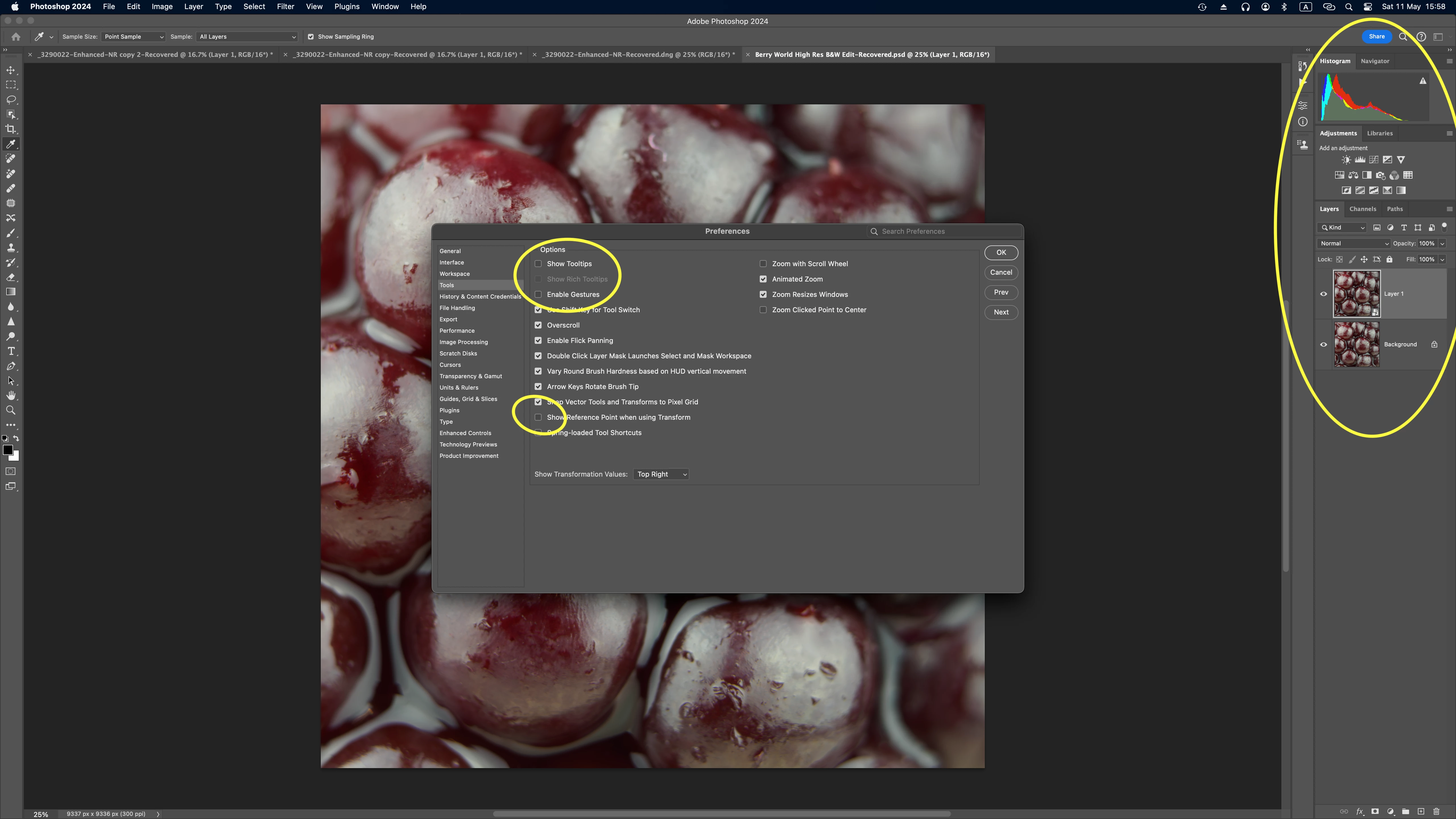Image resolution: width=1456 pixels, height=819 pixels.
Task: Open Show Transformation Values dropdown
Action: [661, 474]
